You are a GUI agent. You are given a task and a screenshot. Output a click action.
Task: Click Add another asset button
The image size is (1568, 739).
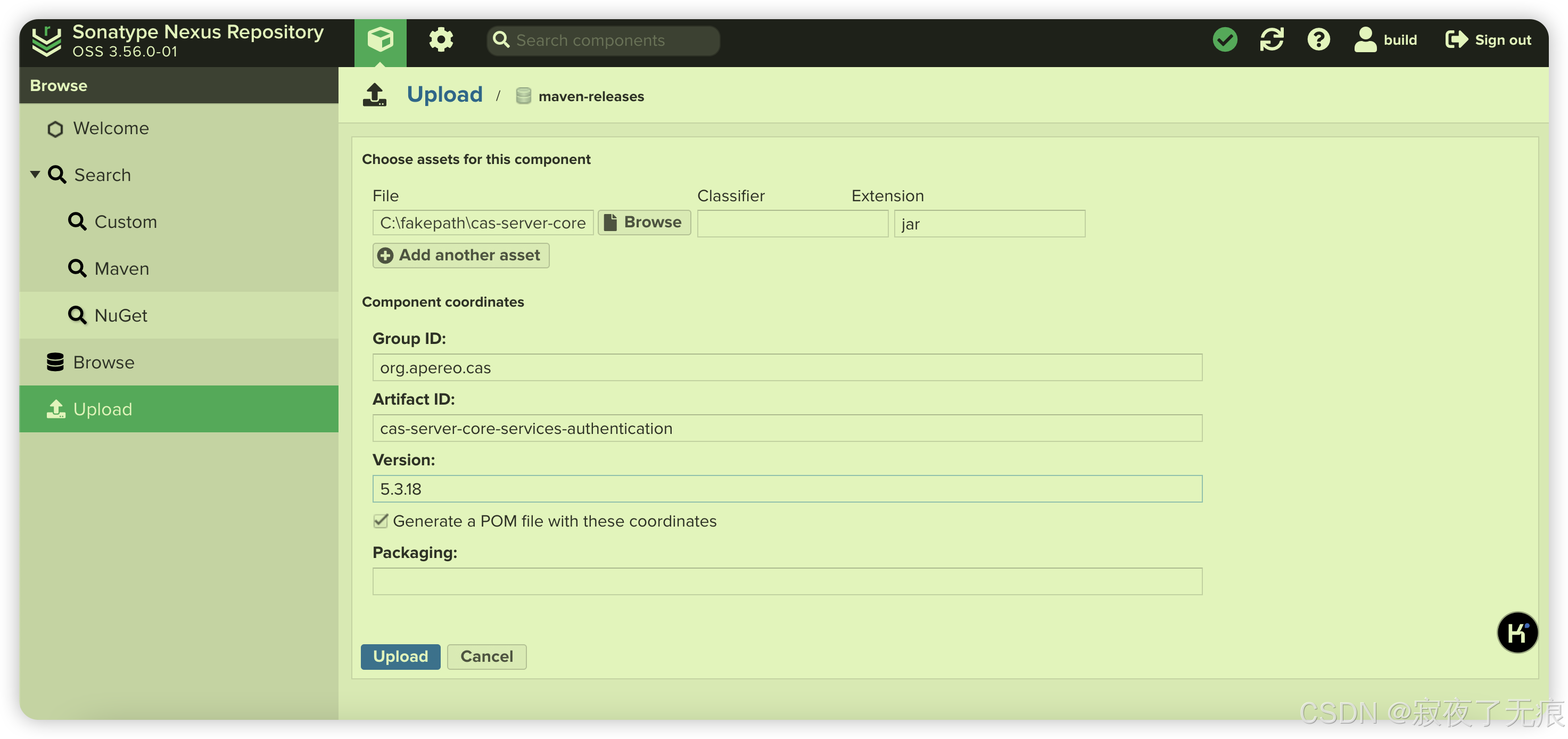click(461, 255)
